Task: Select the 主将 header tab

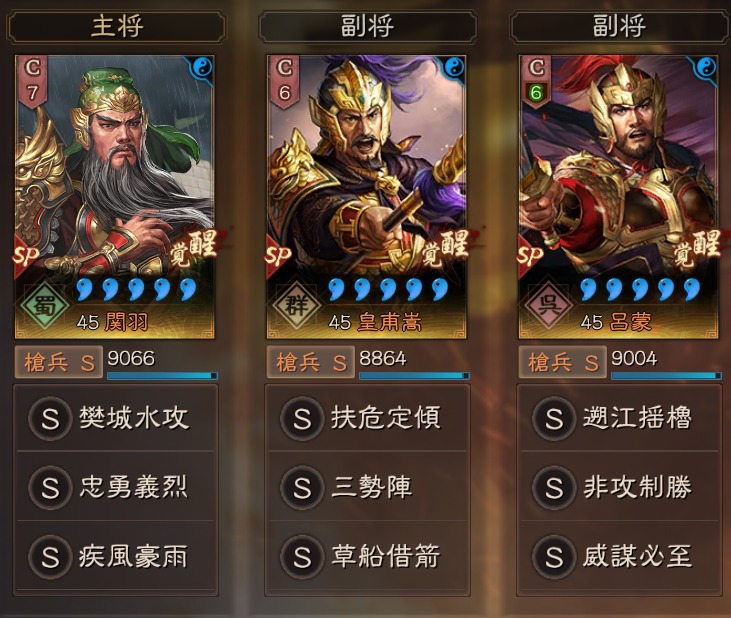Action: [117, 27]
